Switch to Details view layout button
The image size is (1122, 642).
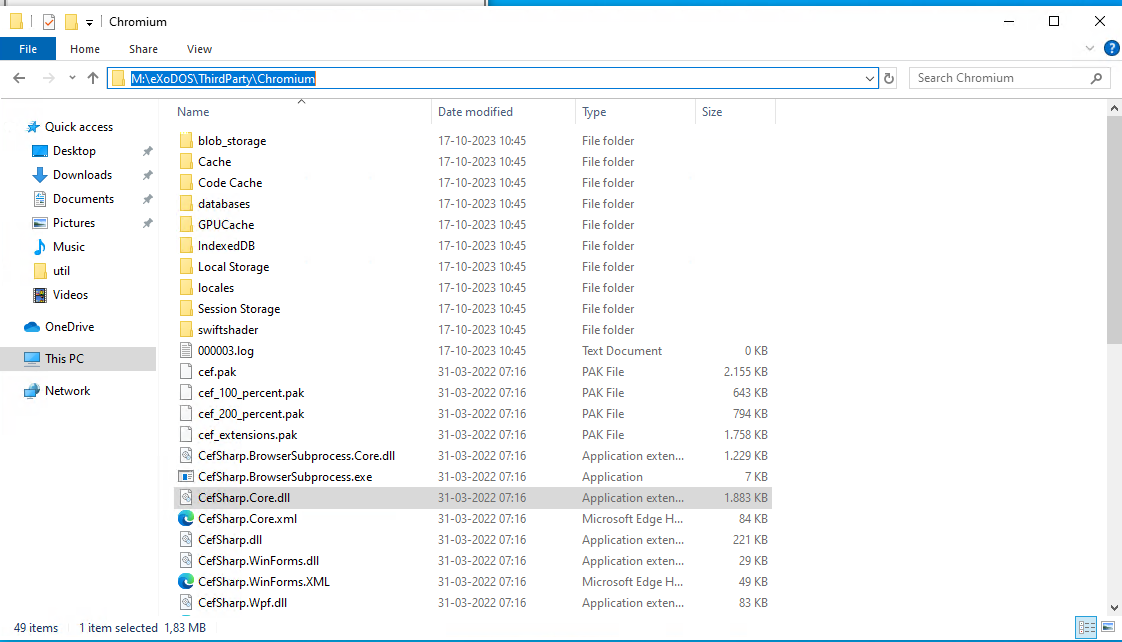pos(1086,628)
